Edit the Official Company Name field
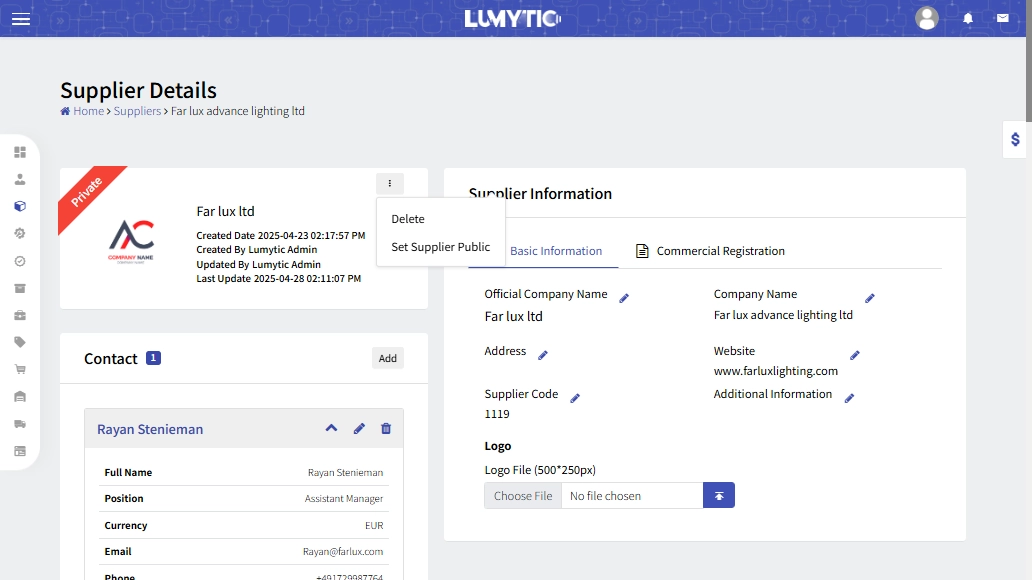This screenshot has height=580, width=1032. pyautogui.click(x=624, y=298)
